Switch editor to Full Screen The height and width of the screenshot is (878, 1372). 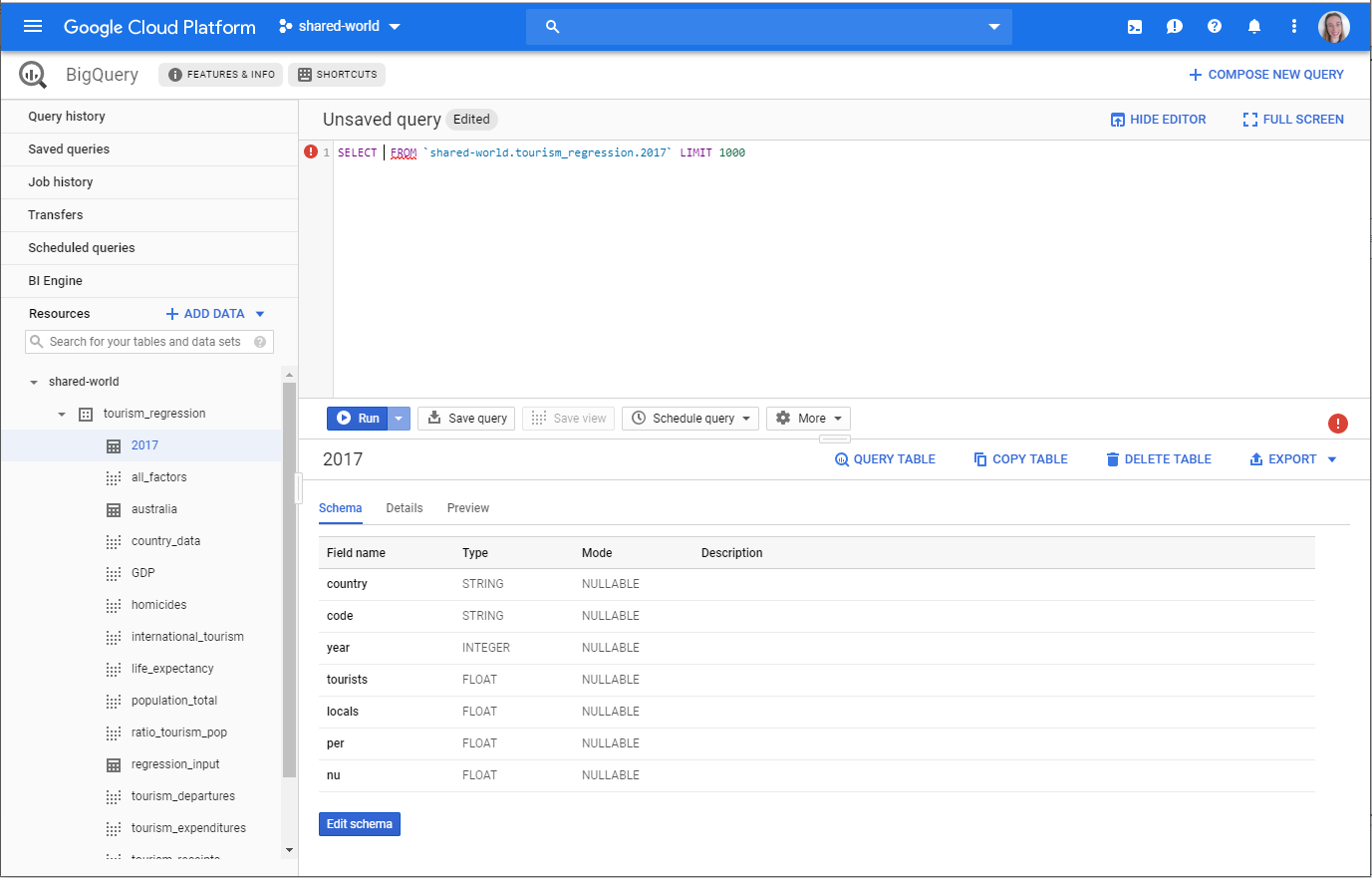[x=1293, y=120]
